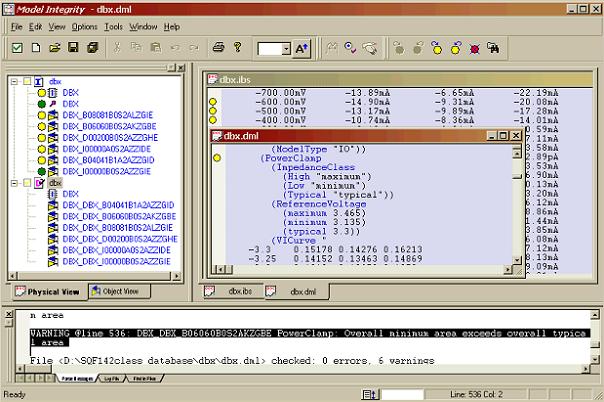
Task: Collapse the lower dbx DML tree node
Action: pos(14,183)
